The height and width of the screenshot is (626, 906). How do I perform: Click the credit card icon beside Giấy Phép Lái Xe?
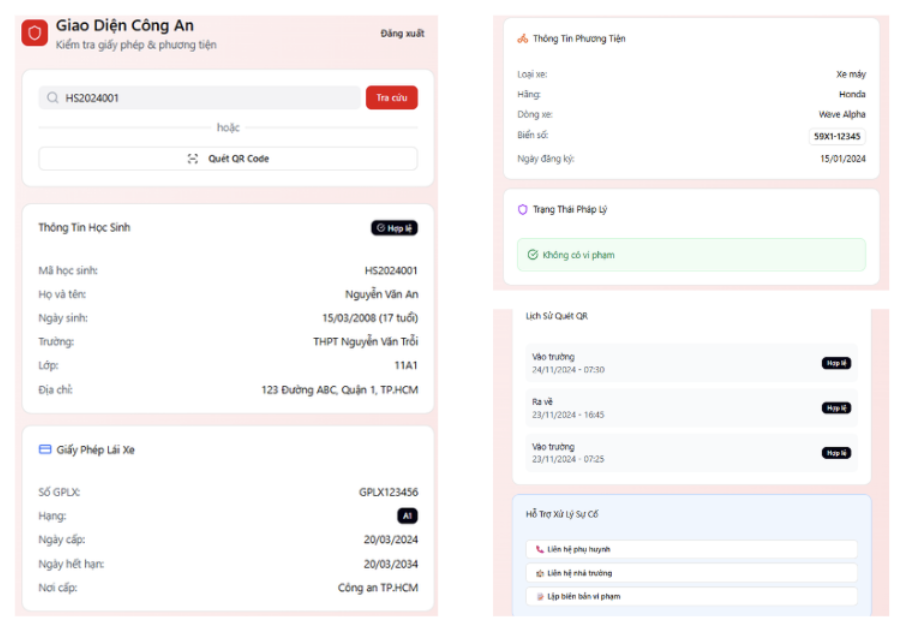44,450
